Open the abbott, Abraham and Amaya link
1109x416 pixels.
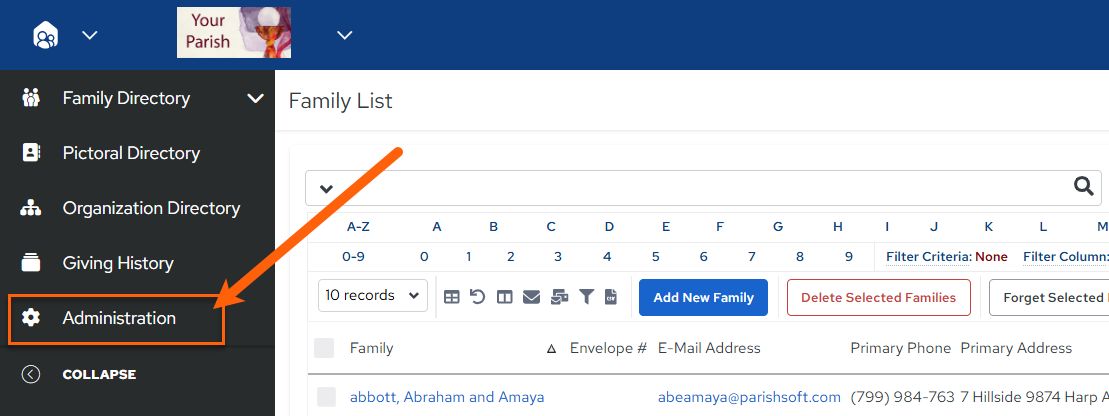point(447,397)
